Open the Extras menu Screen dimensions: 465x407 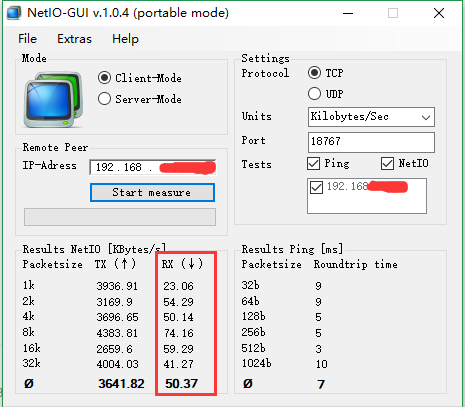point(74,39)
